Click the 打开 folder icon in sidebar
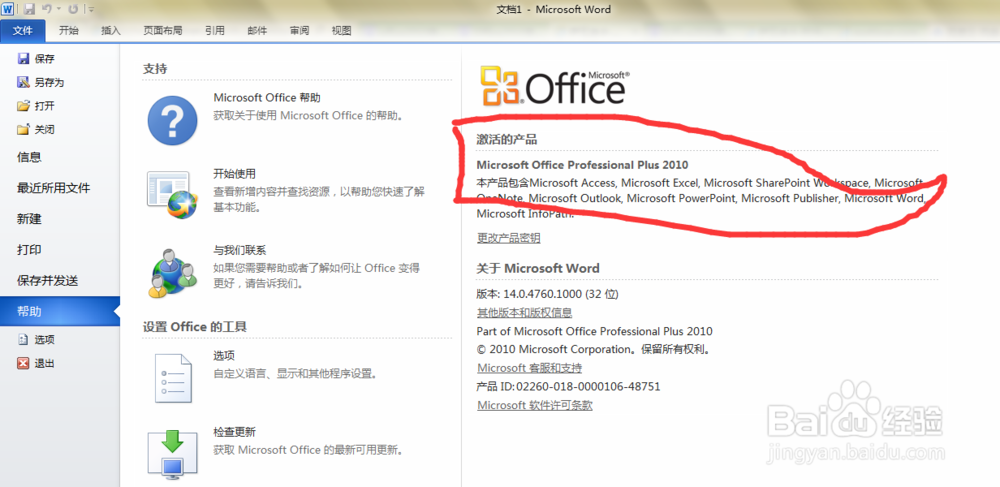Screen dimensions: 1000x487 [x=24, y=106]
